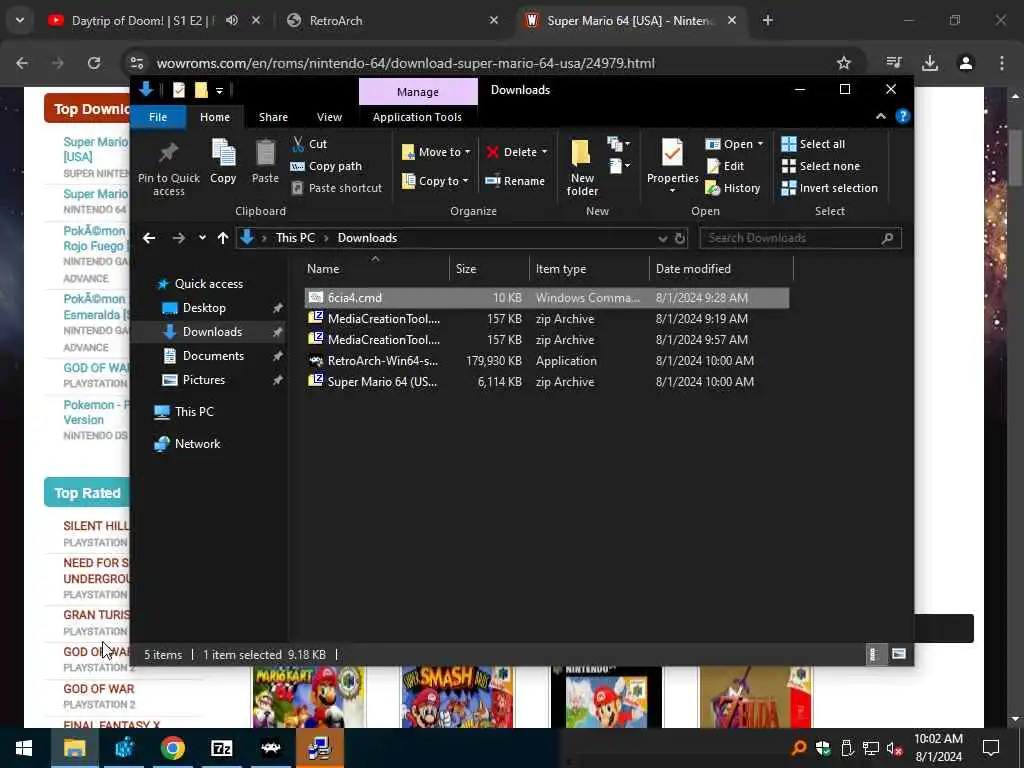Click Edit in the Open group

pos(725,166)
